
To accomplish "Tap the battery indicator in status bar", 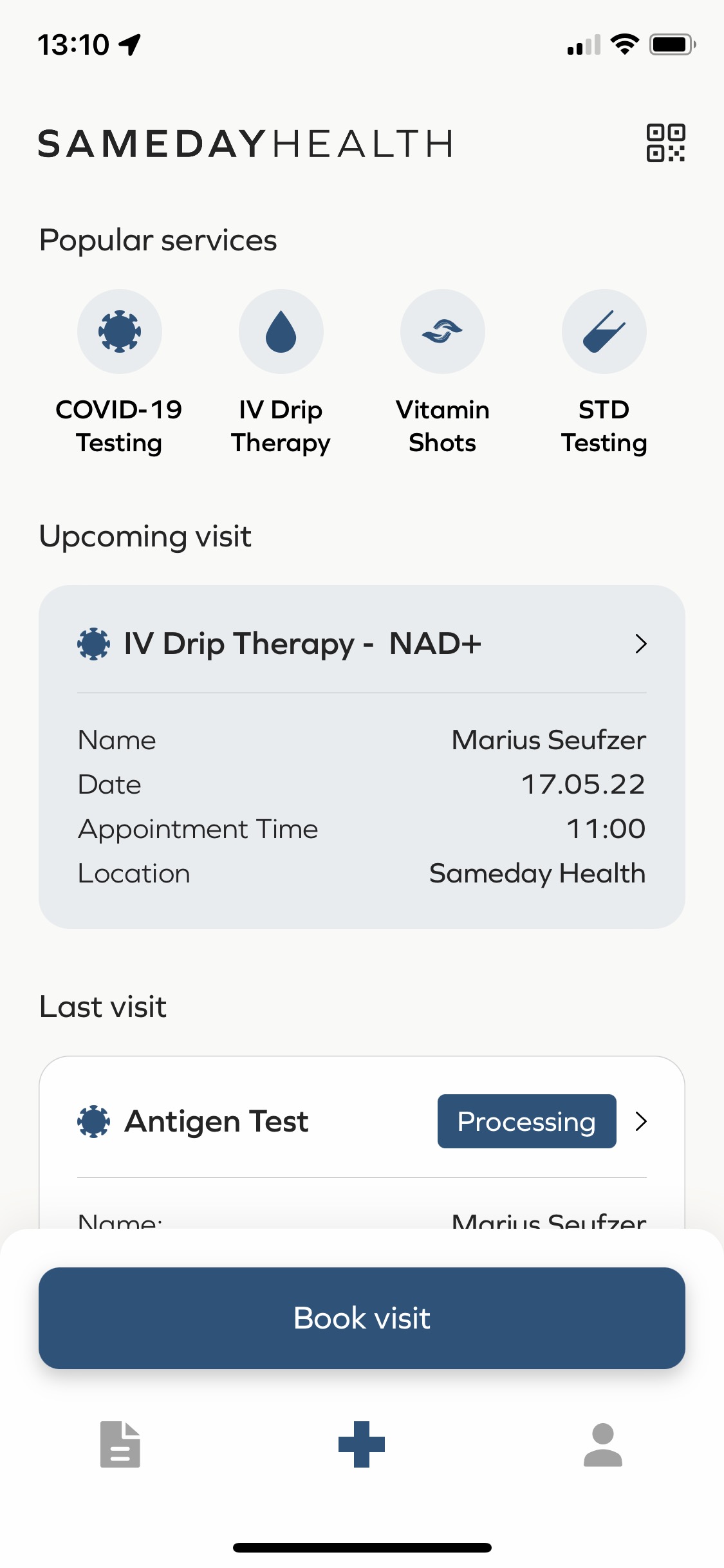I will (x=673, y=44).
